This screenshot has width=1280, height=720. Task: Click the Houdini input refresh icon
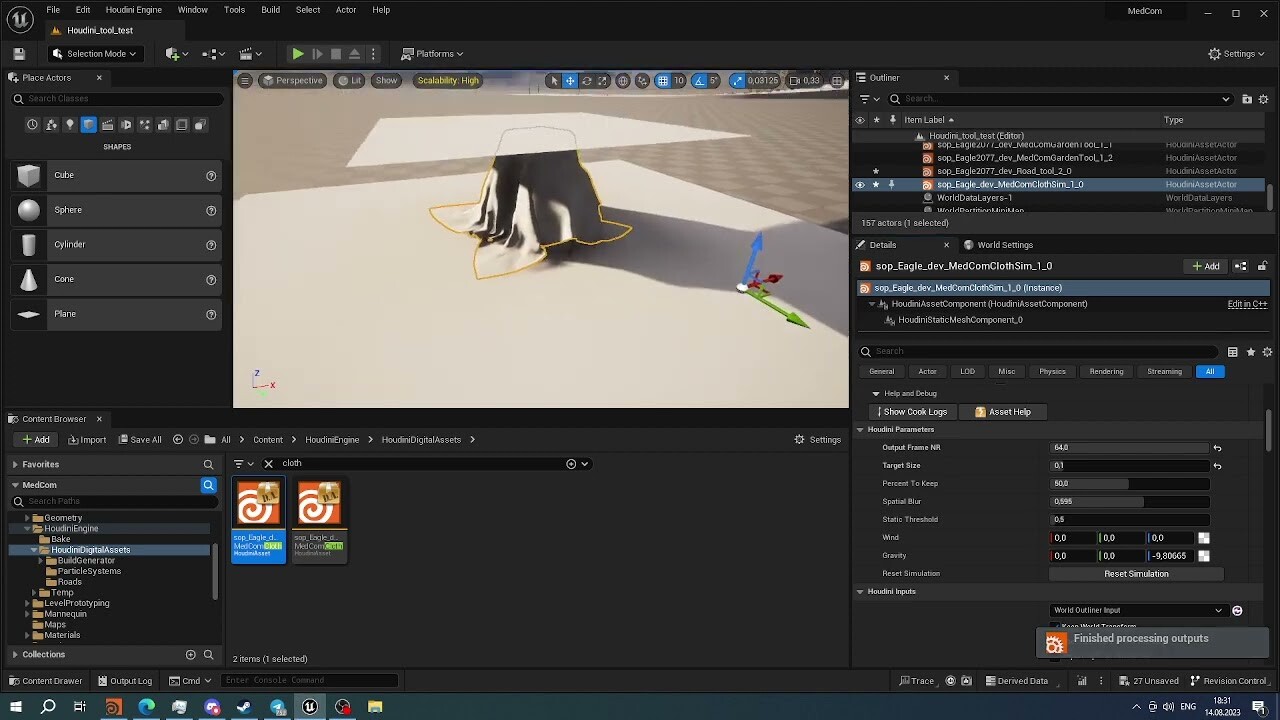pyautogui.click(x=1237, y=611)
